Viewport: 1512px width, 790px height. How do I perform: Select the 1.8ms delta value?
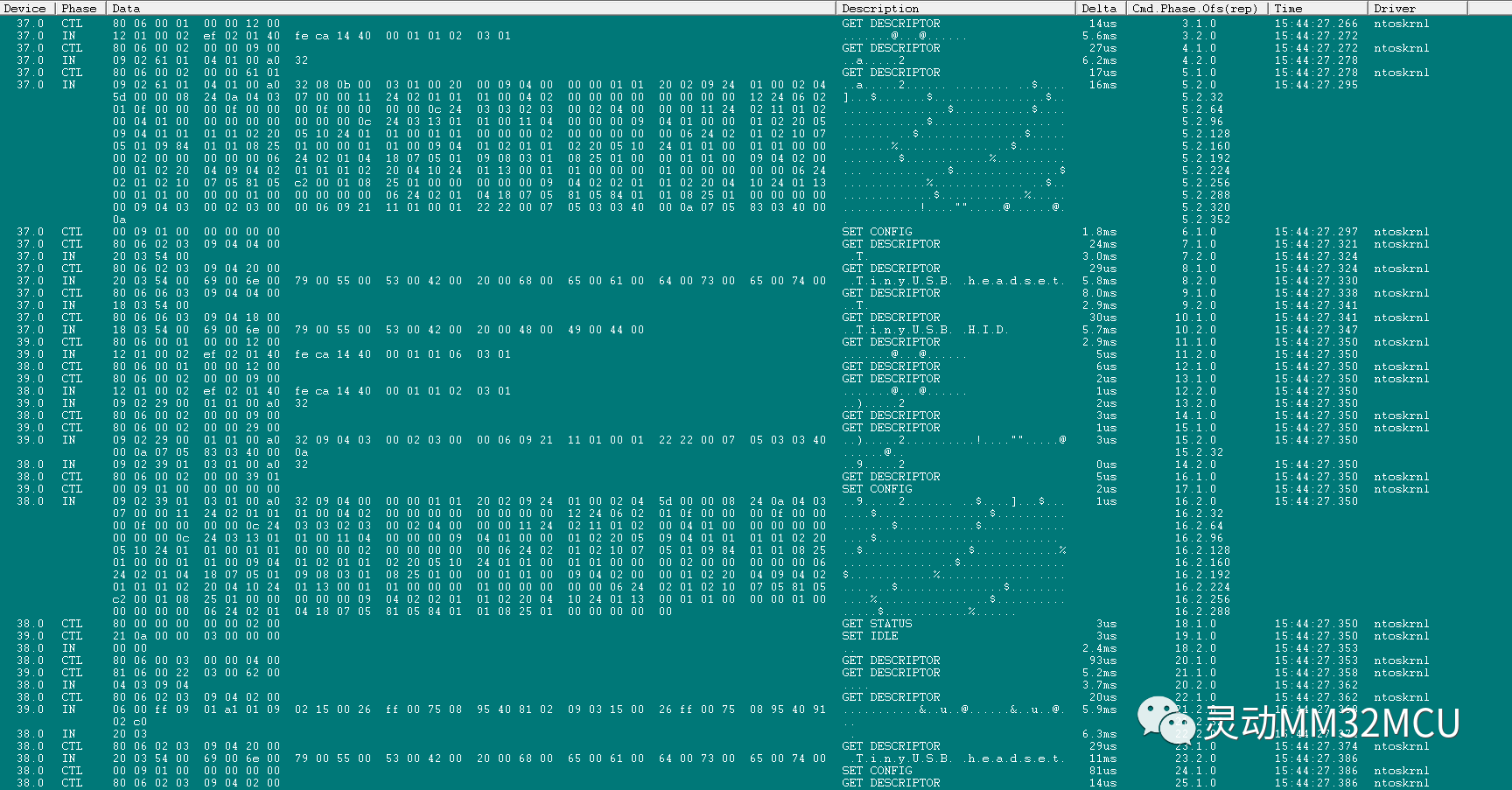click(1100, 232)
